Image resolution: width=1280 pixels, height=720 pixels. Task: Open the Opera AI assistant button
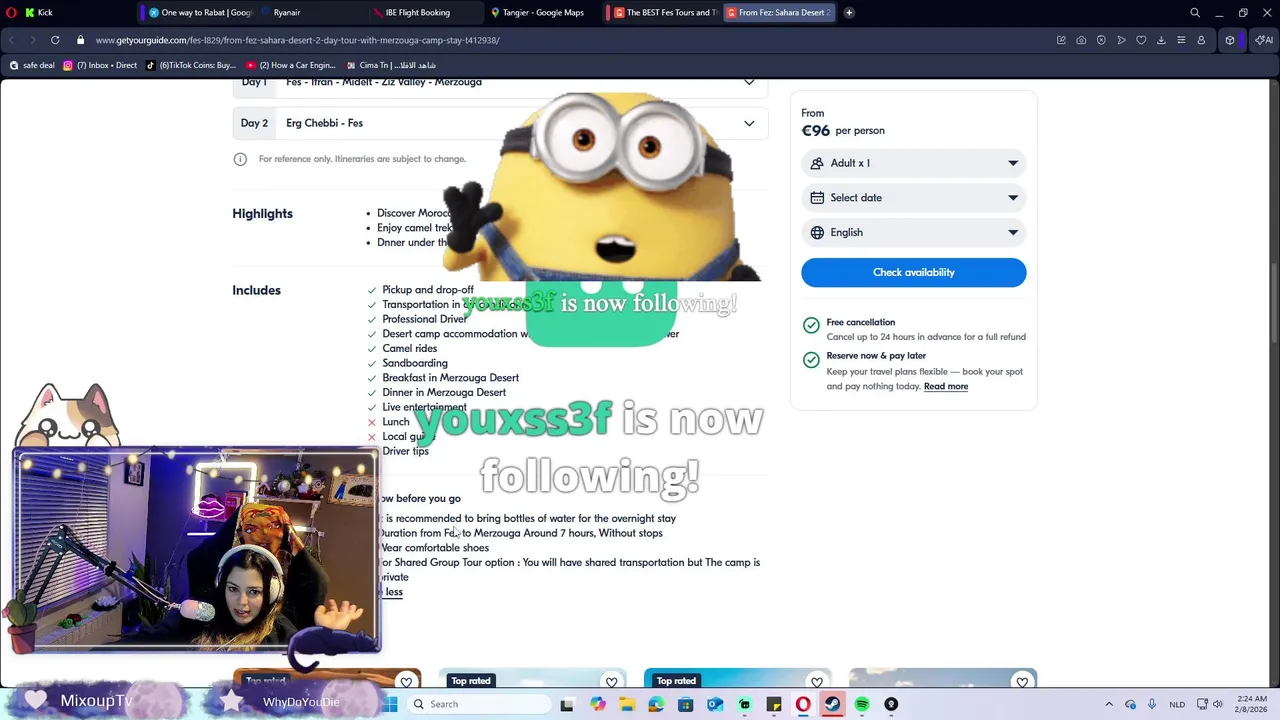1264,40
